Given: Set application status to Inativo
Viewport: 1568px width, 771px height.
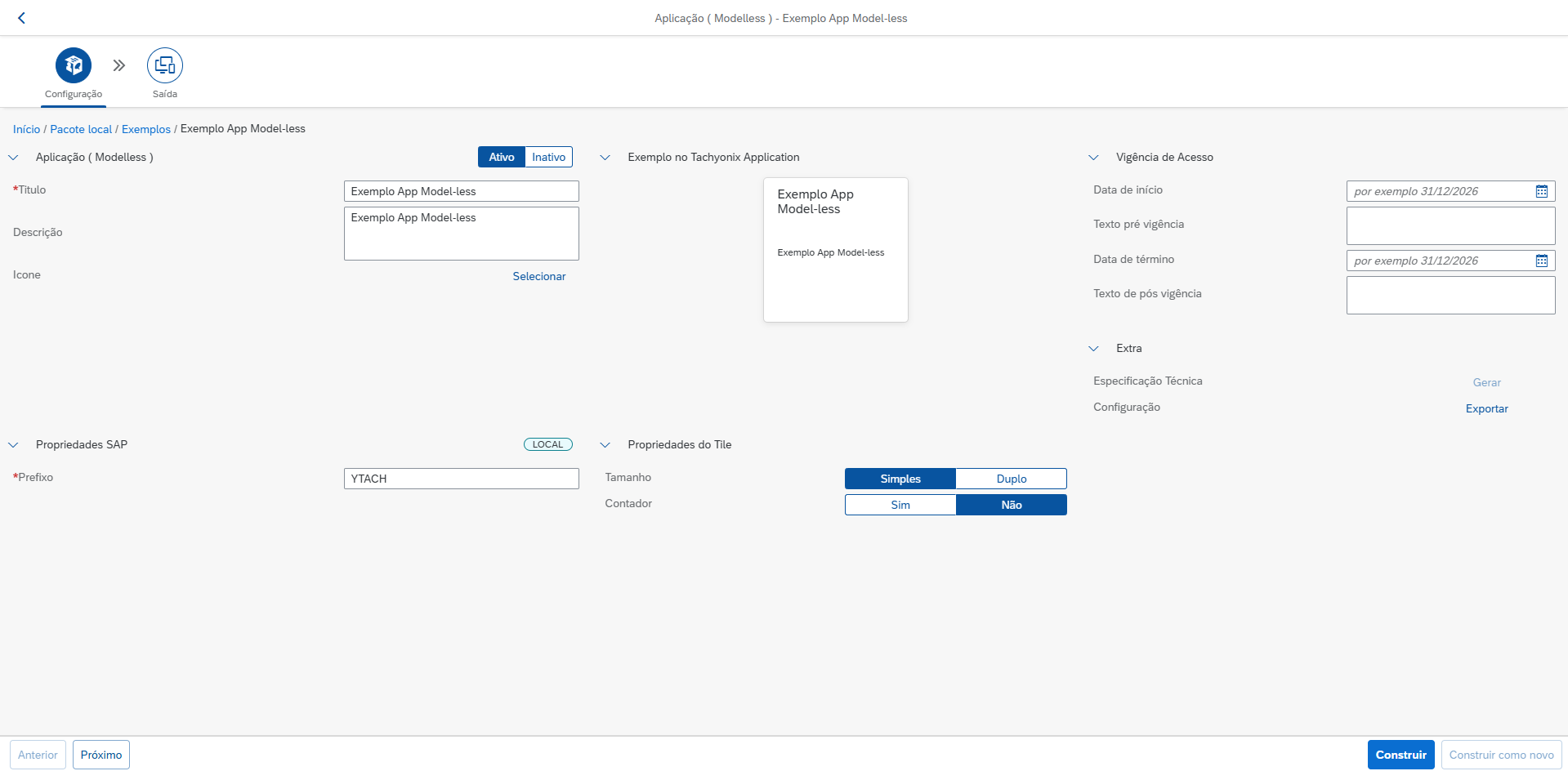Looking at the screenshot, I should point(549,157).
